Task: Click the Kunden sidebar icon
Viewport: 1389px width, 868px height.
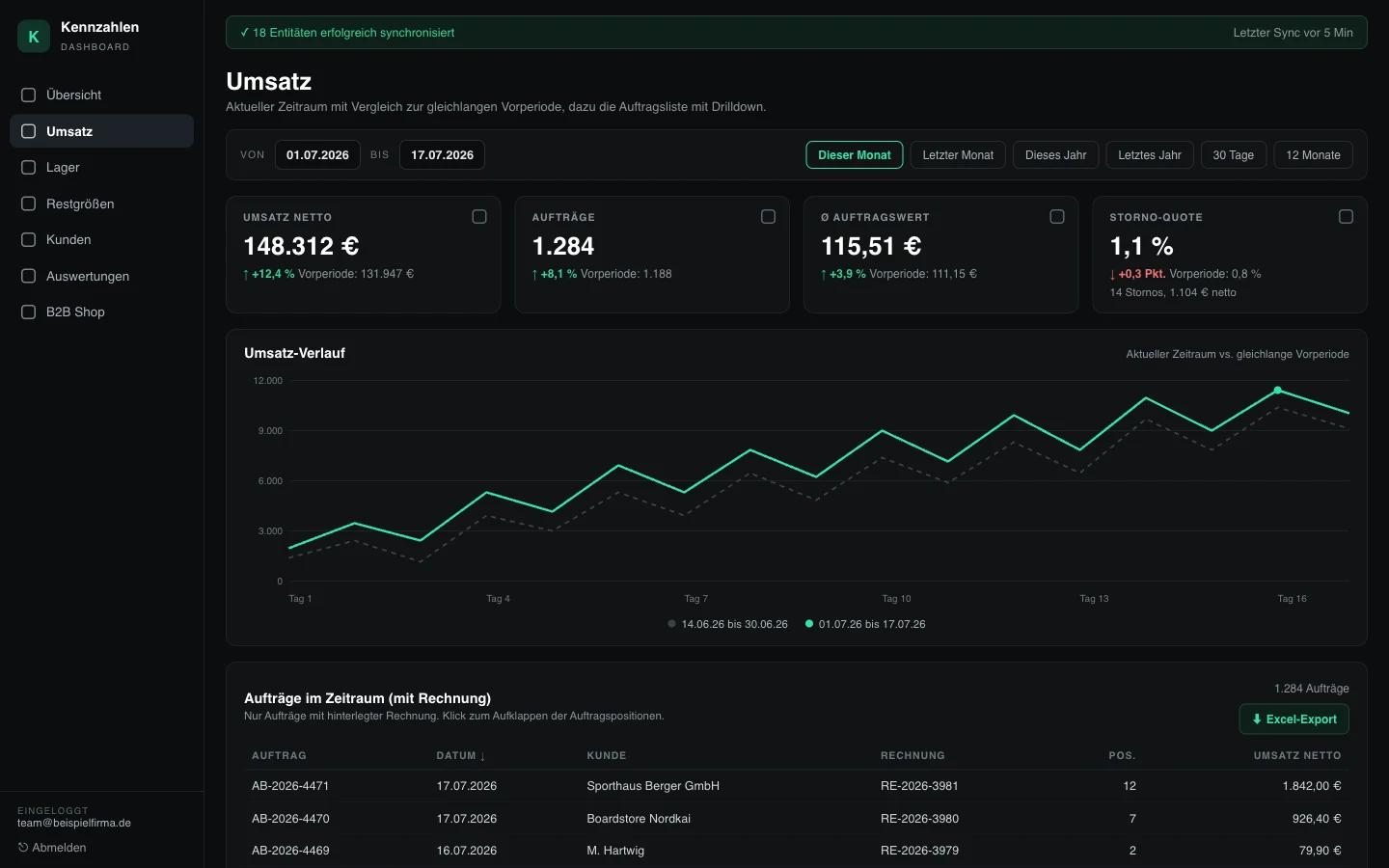Action: coord(29,239)
